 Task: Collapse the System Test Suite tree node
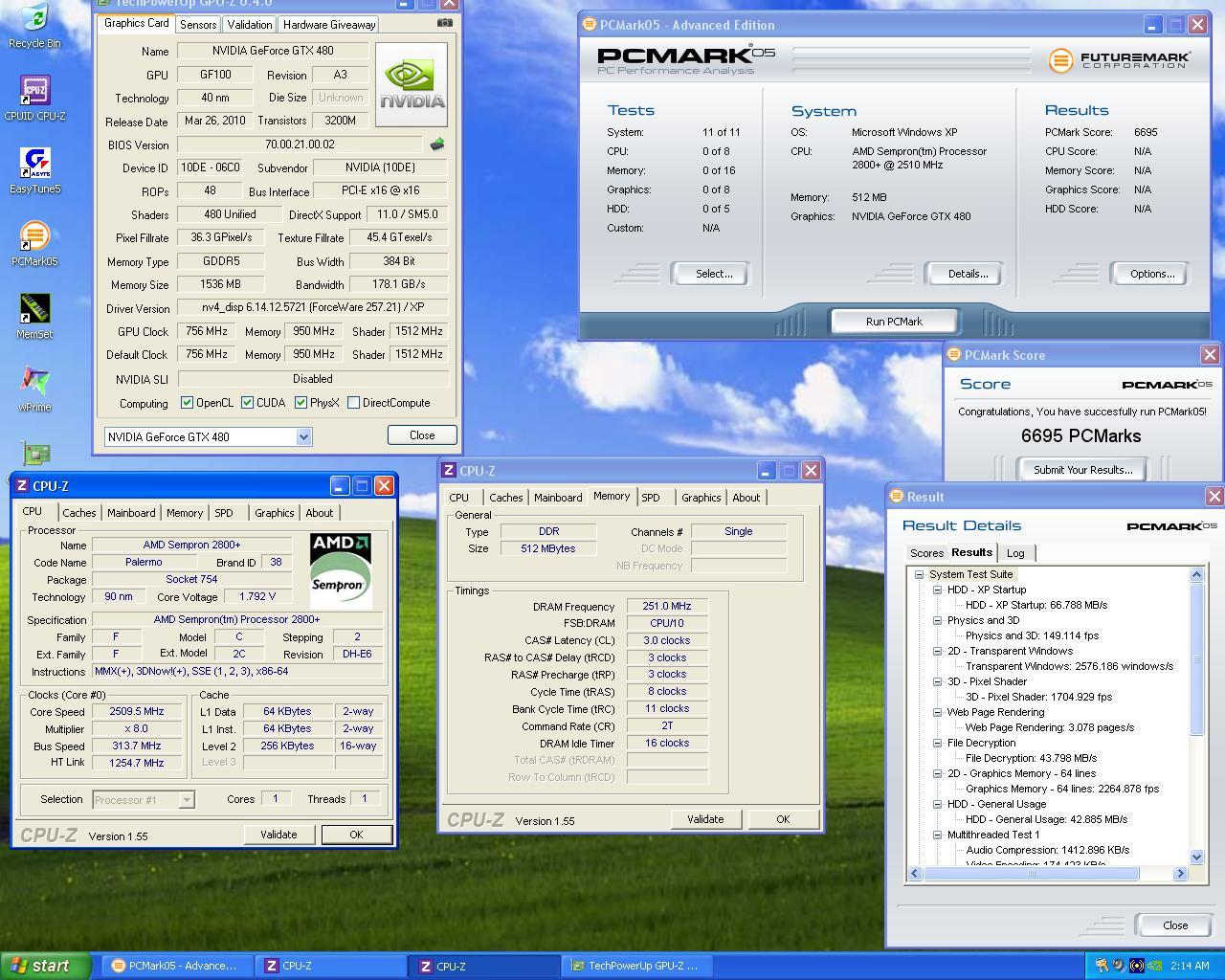click(x=919, y=575)
